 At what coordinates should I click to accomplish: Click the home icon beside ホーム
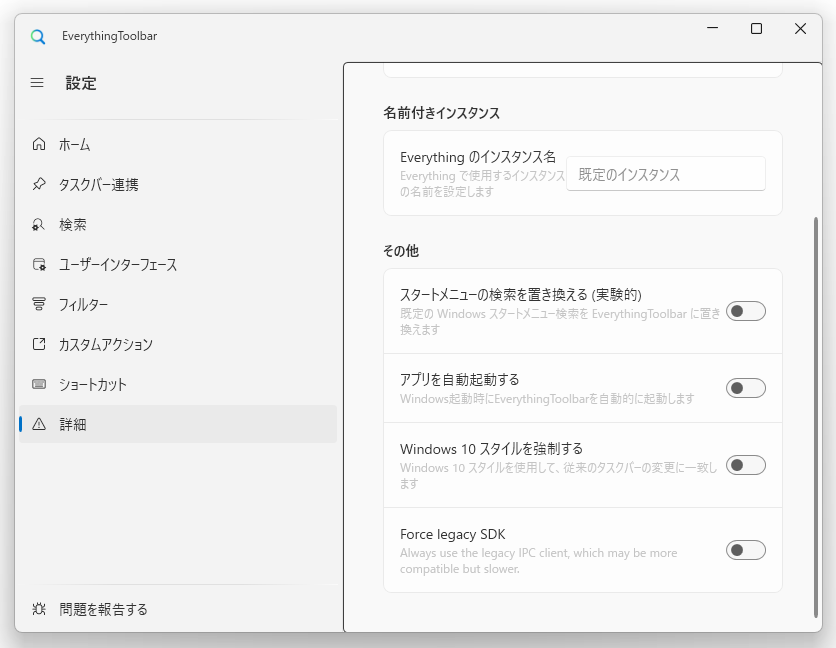coord(39,144)
